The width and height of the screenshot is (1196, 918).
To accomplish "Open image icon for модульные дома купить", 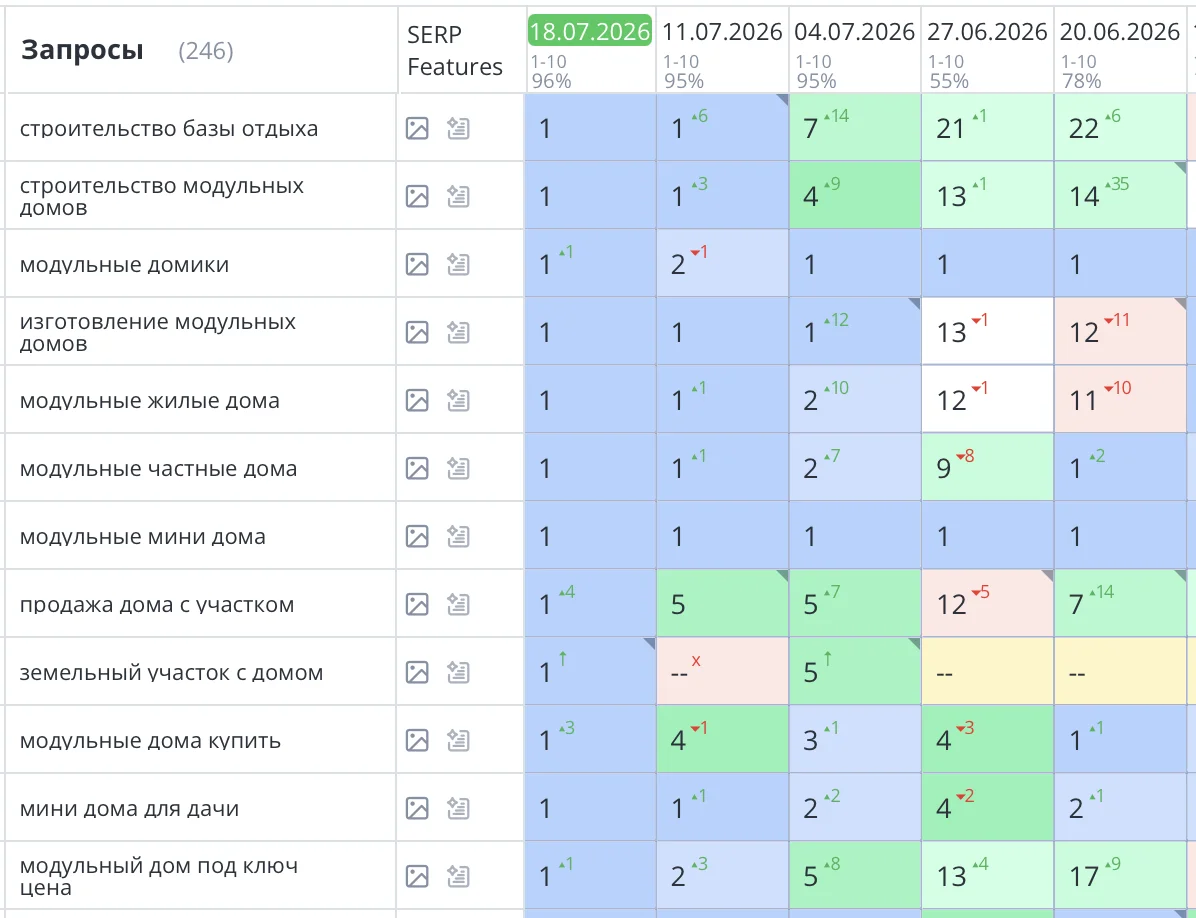I will coord(416,740).
